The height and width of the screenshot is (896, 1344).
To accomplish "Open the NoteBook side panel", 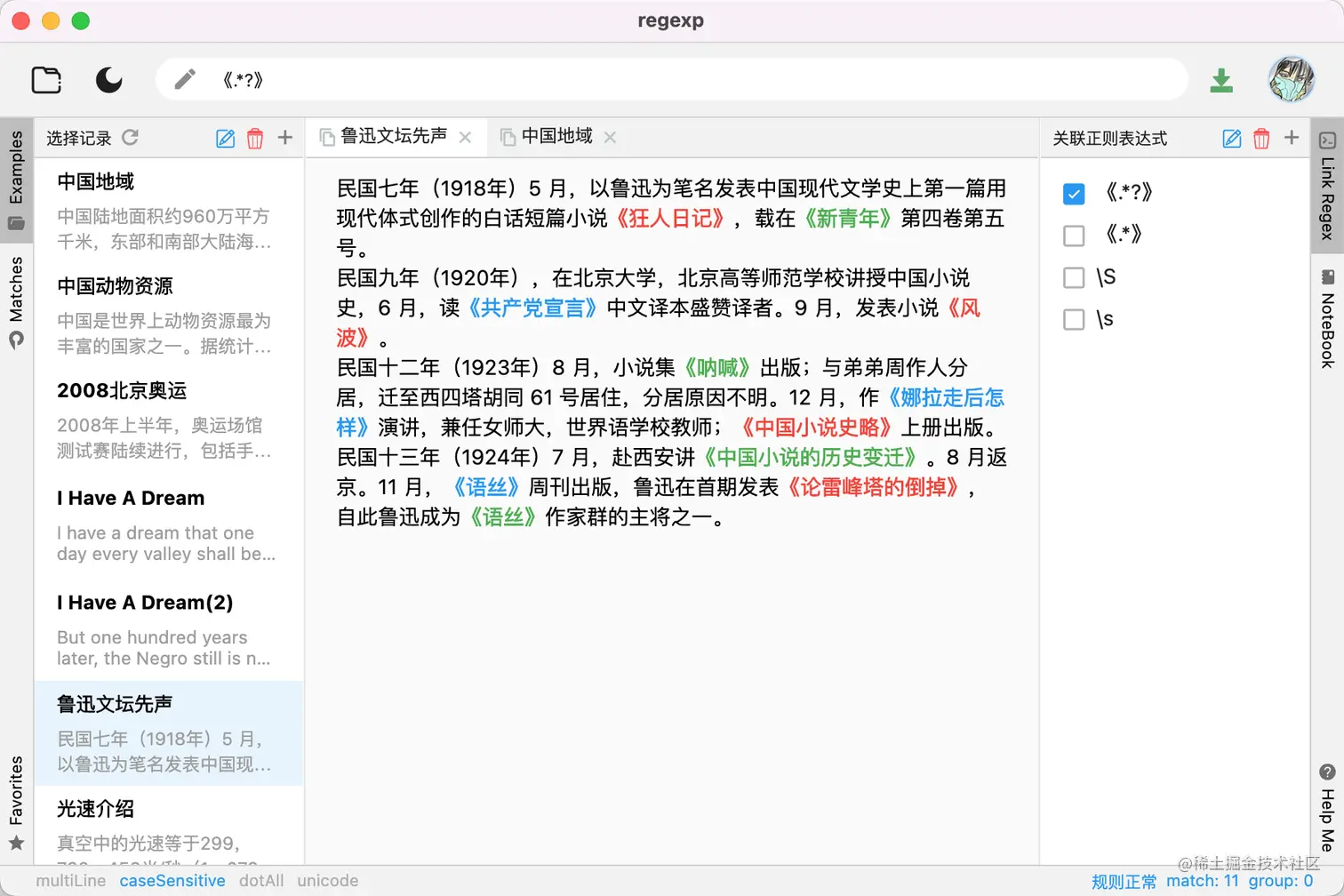I will (1327, 318).
